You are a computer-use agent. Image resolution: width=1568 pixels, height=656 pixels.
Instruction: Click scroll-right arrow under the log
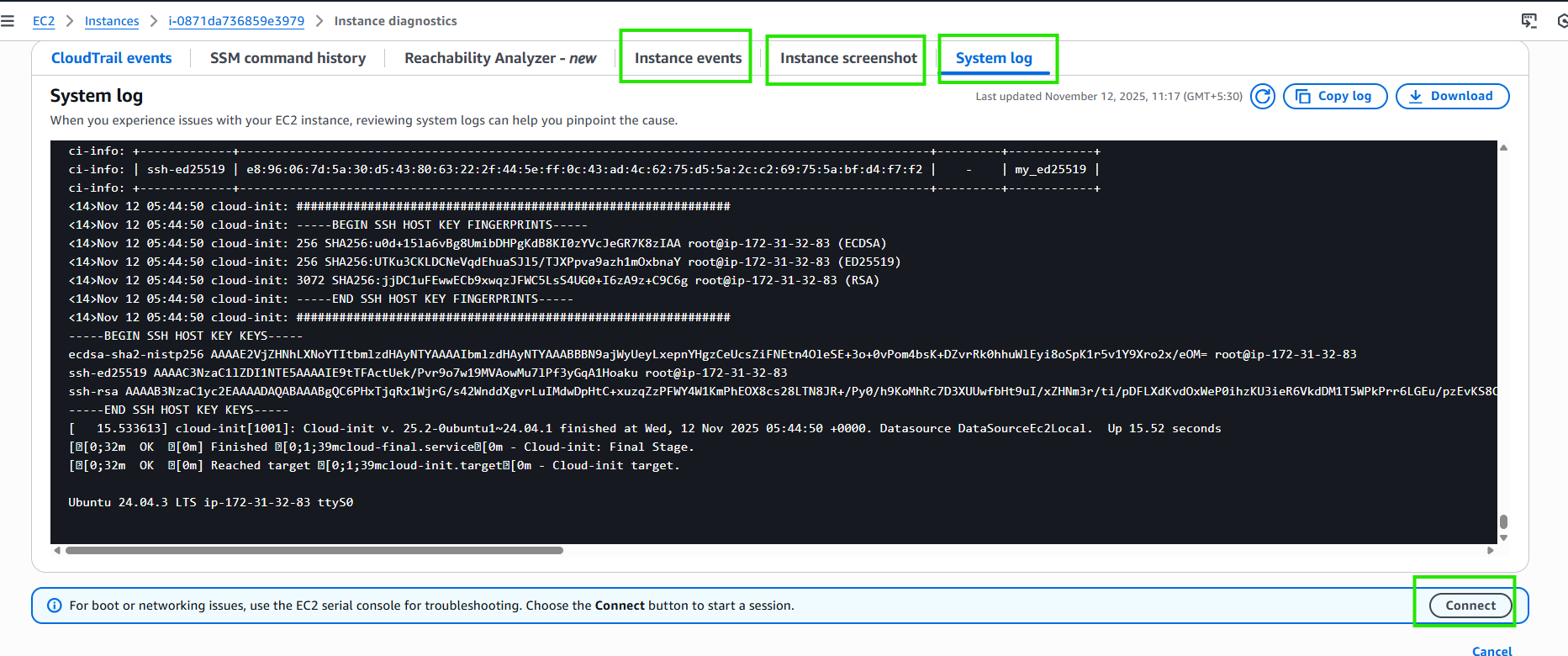click(x=1491, y=551)
